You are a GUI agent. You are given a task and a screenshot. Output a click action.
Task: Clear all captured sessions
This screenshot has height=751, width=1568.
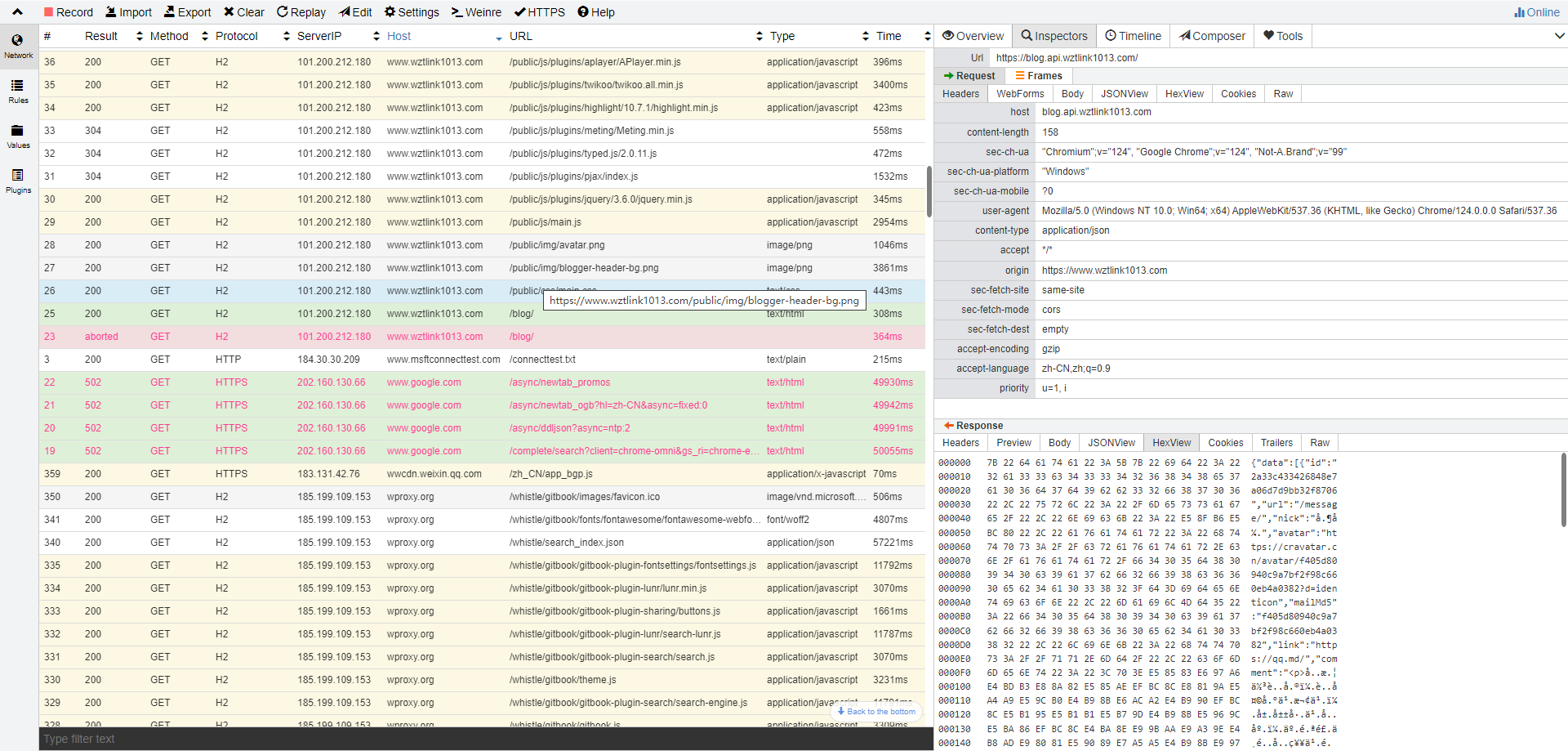(244, 12)
